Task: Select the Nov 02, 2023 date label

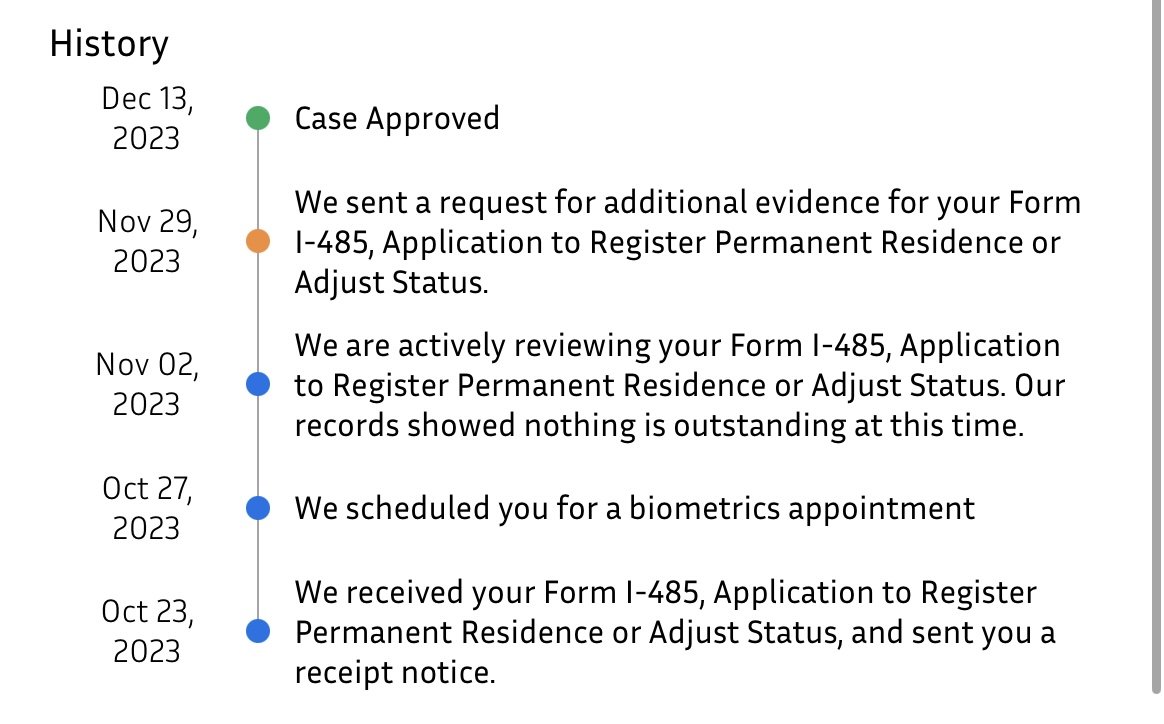Action: [146, 384]
